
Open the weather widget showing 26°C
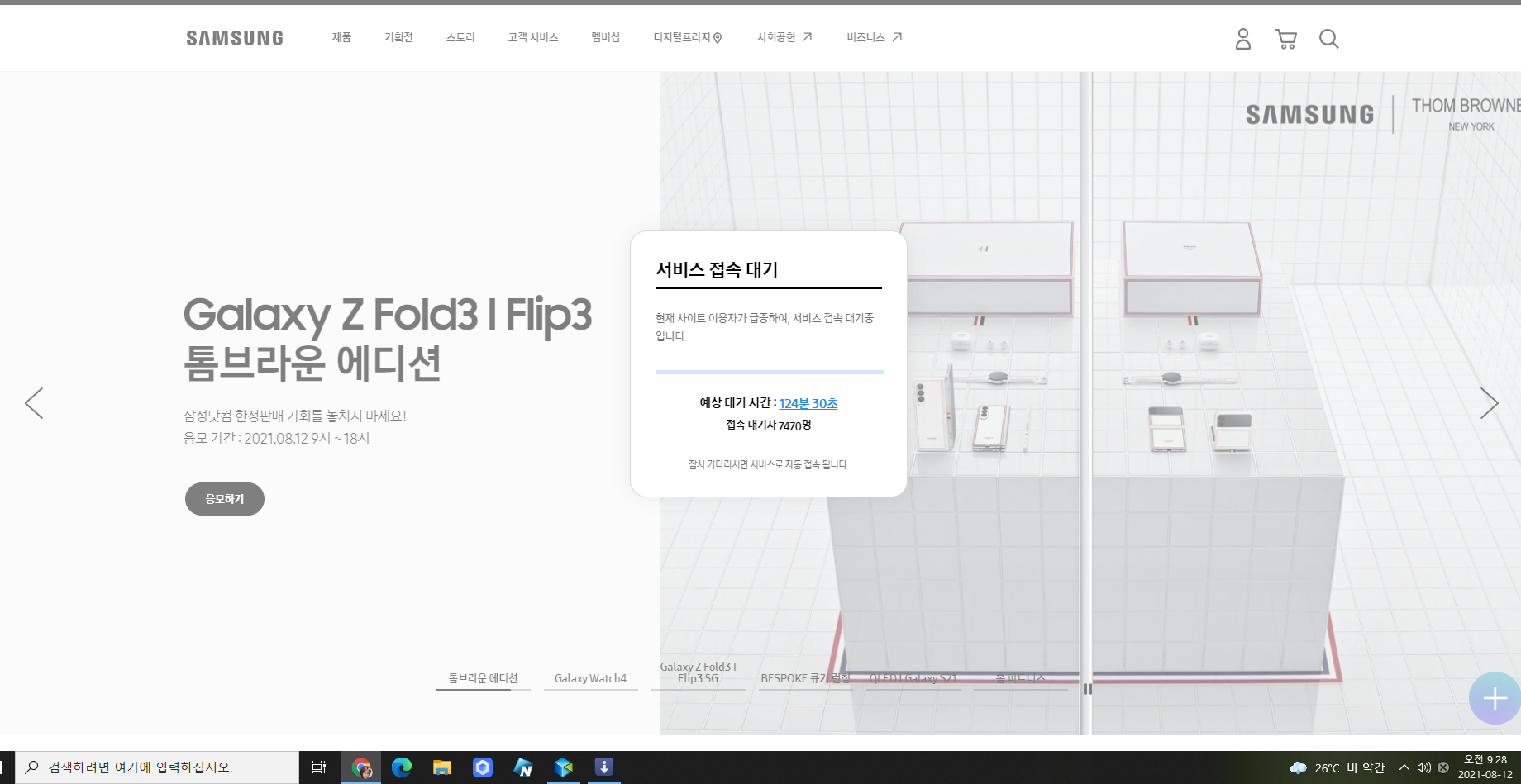1337,767
